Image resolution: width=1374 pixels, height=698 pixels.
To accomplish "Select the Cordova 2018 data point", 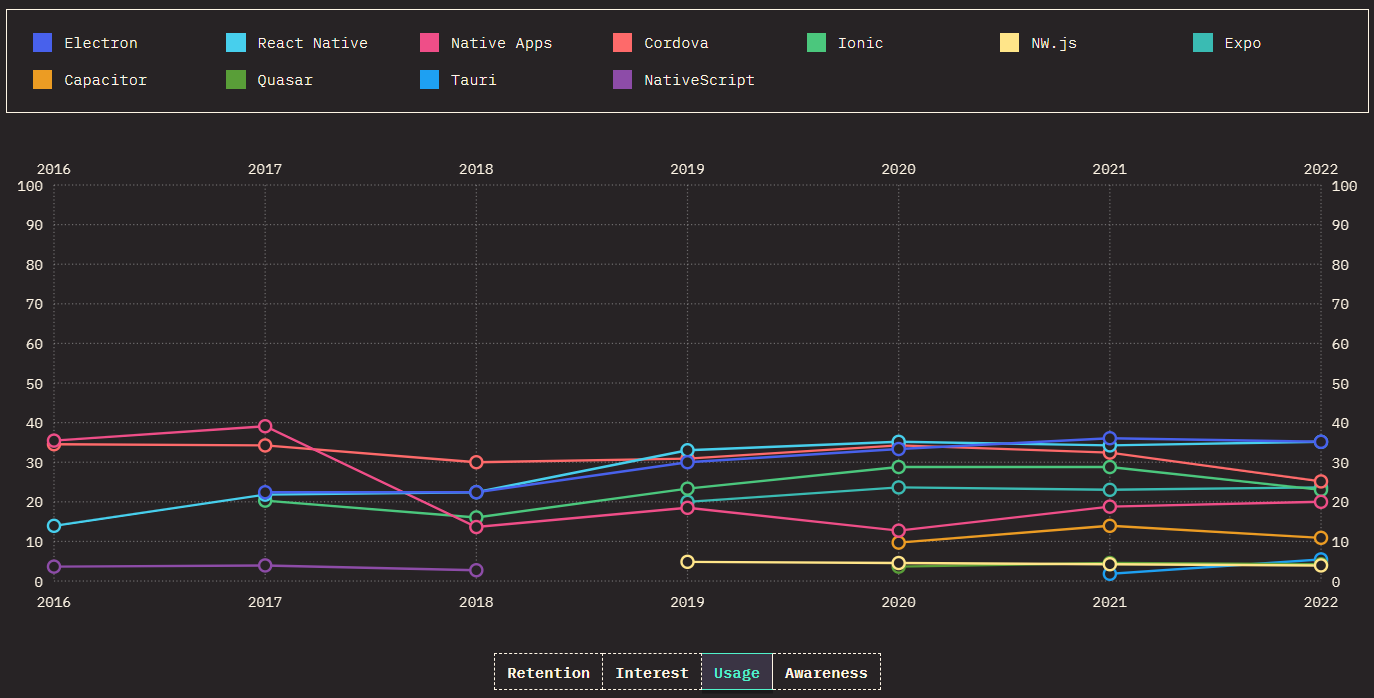I will tap(476, 462).
